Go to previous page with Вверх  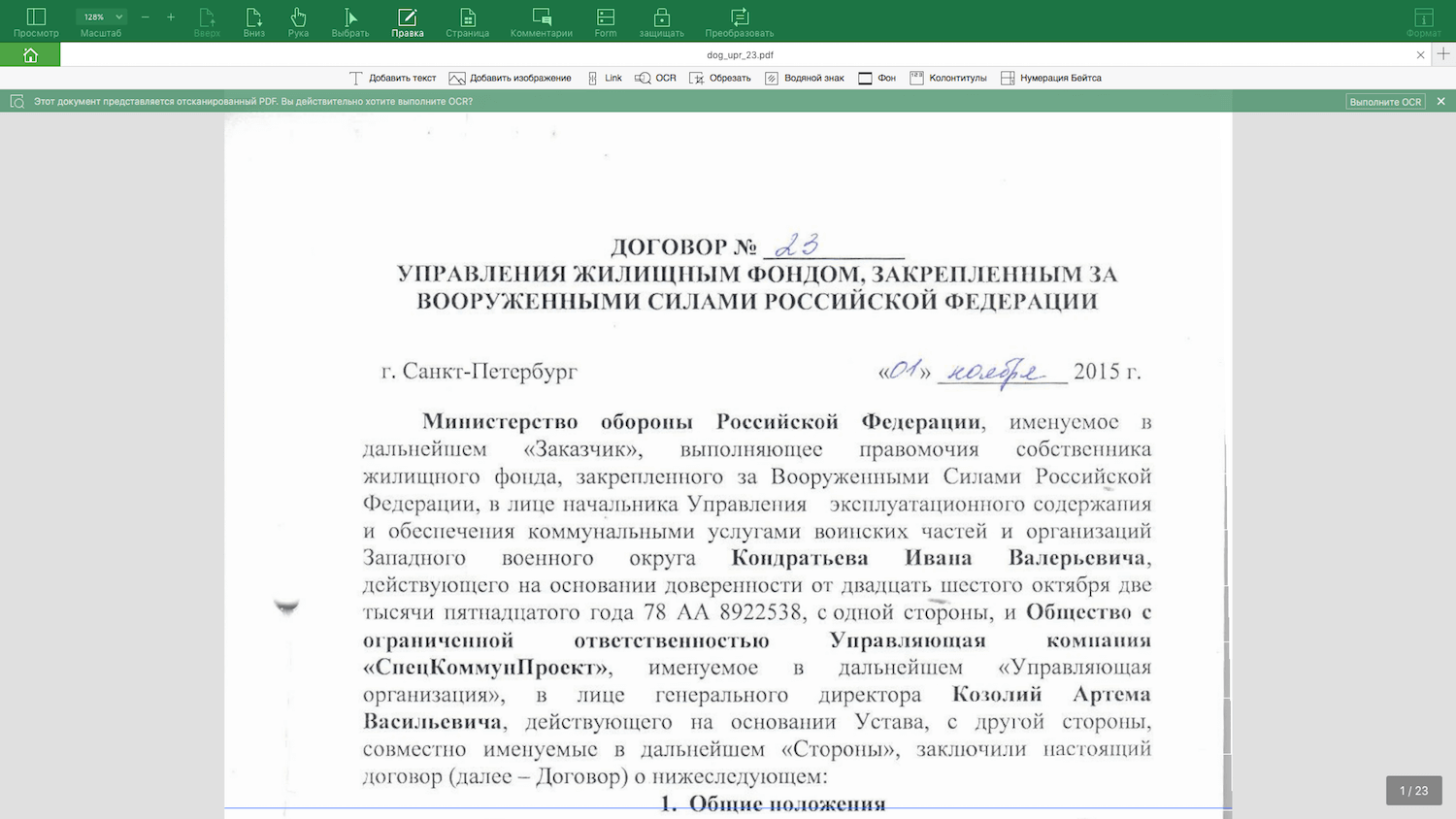(x=207, y=22)
